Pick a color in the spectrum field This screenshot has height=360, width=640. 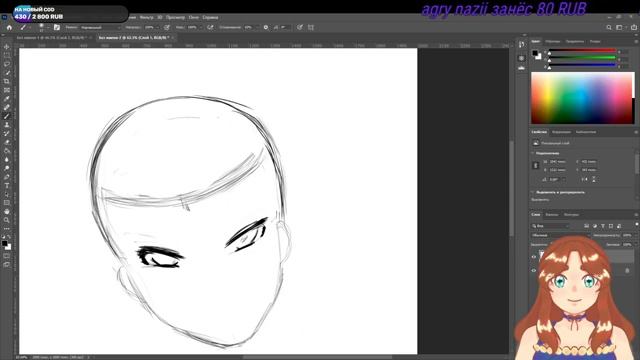581,98
